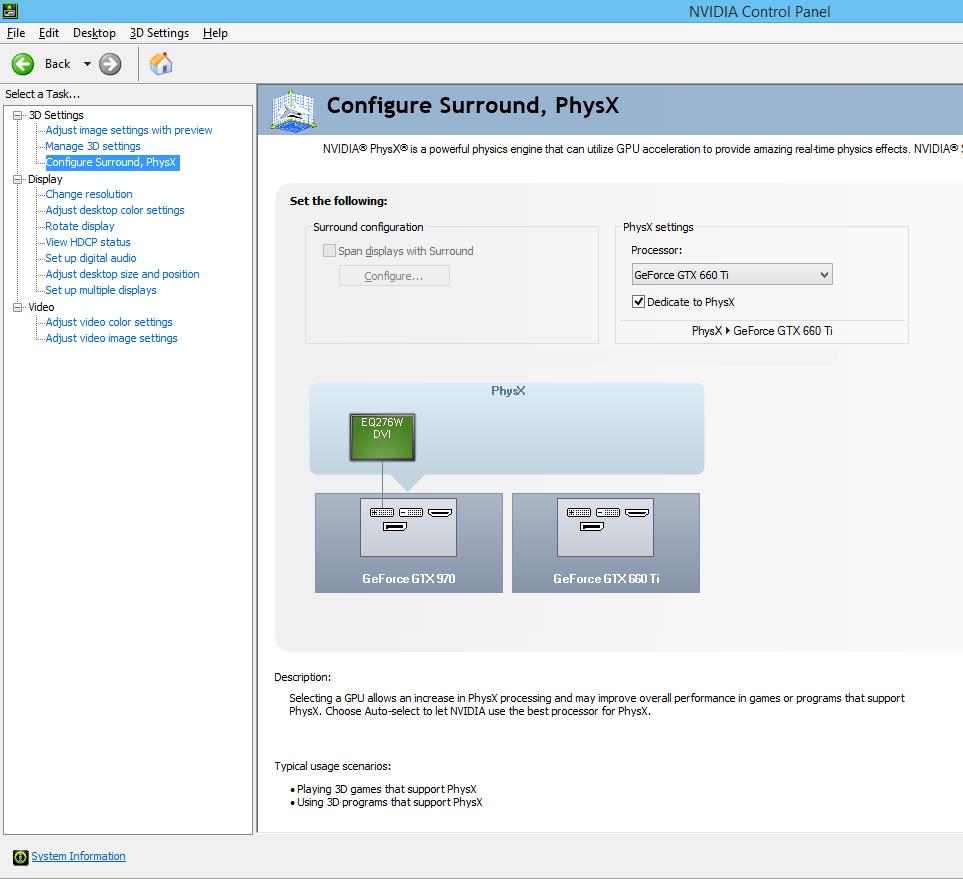Select the GeForce GTX 970 card graphic
Screen dimensions: 963x879
point(408,542)
